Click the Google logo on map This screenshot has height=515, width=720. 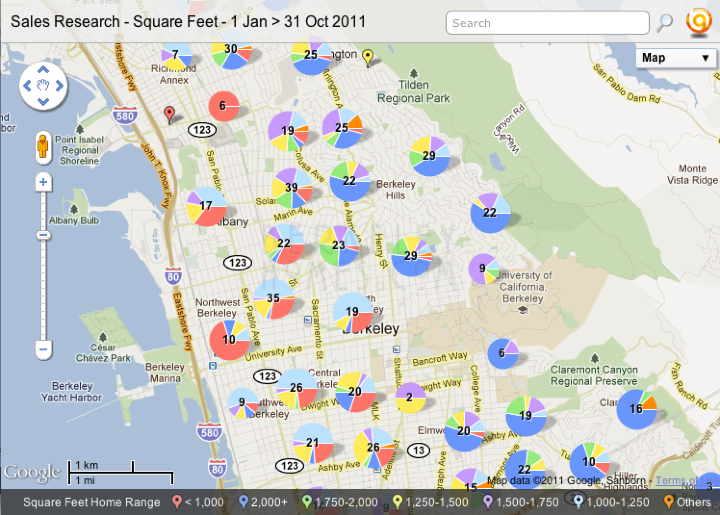pyautogui.click(x=32, y=472)
